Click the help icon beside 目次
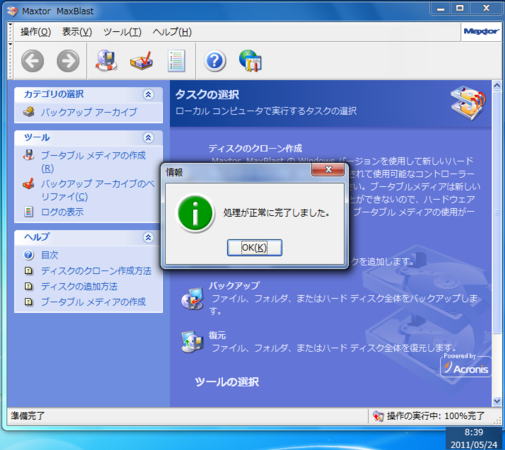The width and height of the screenshot is (505, 450). 29,255
